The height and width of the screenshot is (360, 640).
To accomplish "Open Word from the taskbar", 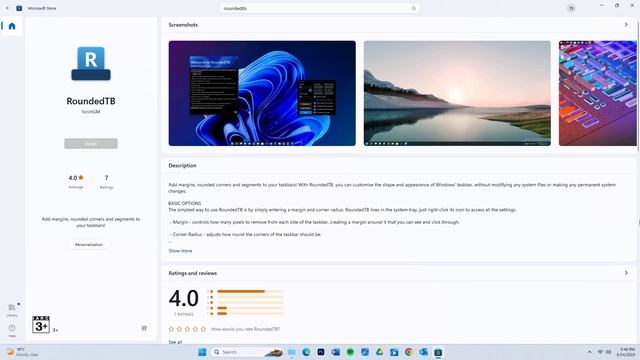I will pos(336,352).
